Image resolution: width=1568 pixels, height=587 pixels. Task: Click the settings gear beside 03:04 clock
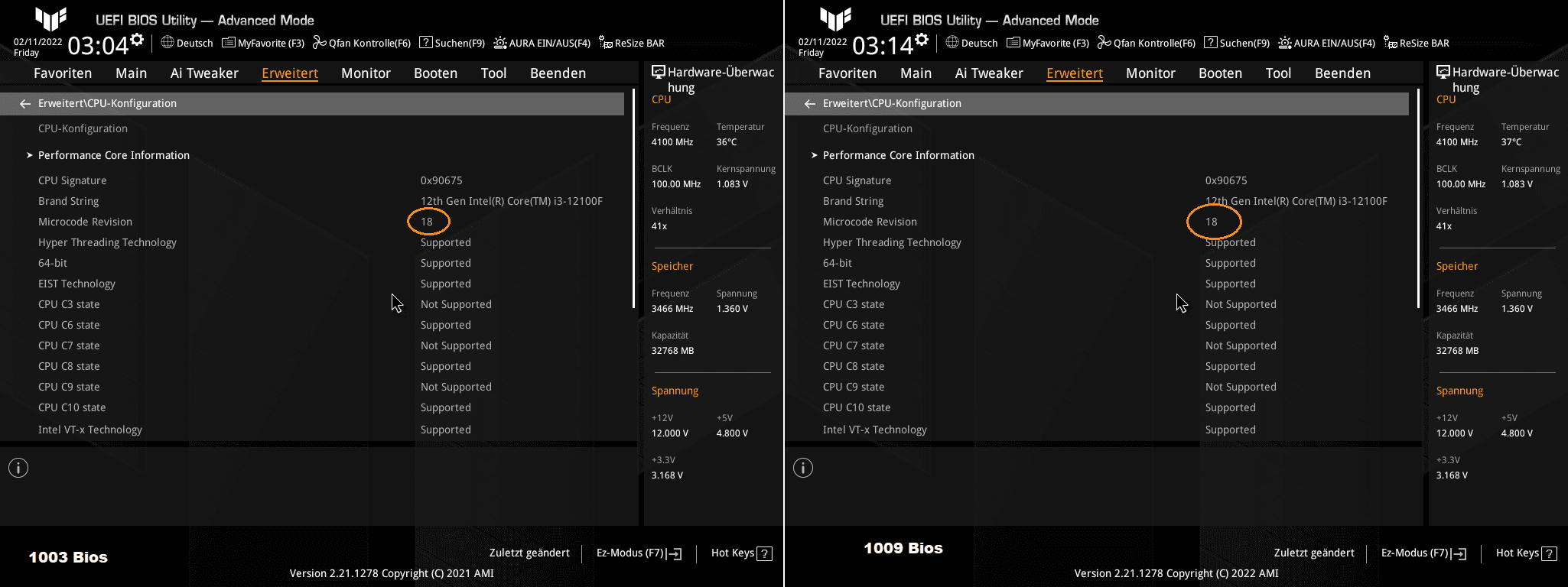tap(137, 39)
